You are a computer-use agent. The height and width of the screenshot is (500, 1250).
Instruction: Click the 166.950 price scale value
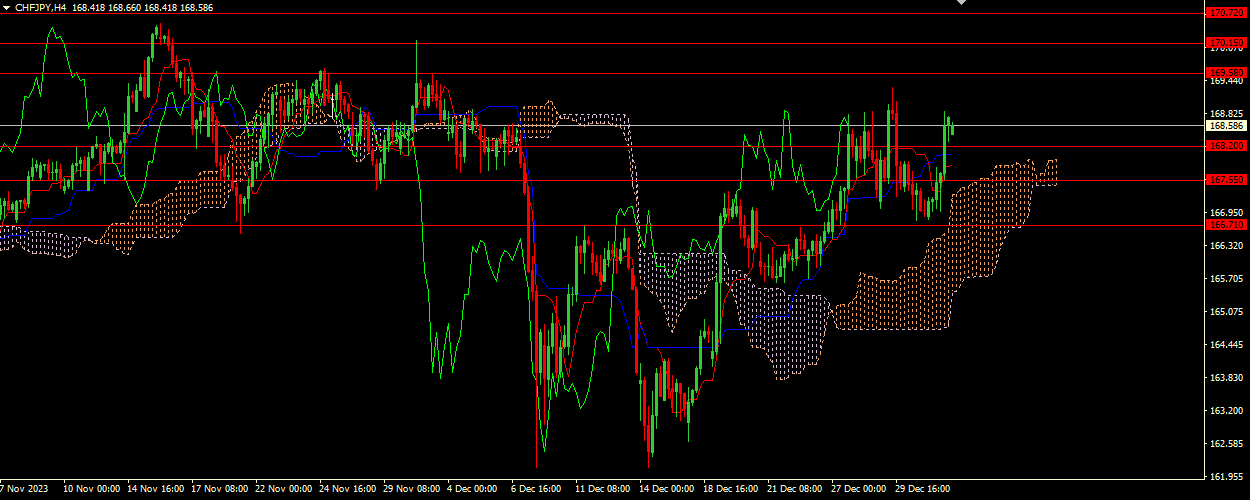tap(1226, 213)
